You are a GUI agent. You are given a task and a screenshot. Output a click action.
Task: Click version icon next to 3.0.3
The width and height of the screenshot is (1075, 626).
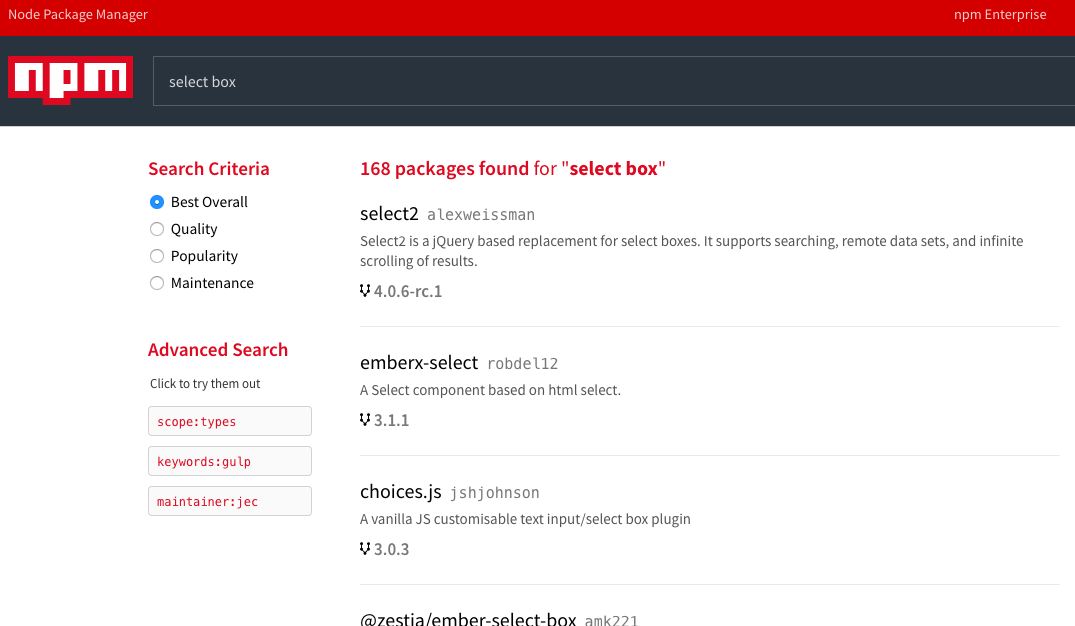365,549
